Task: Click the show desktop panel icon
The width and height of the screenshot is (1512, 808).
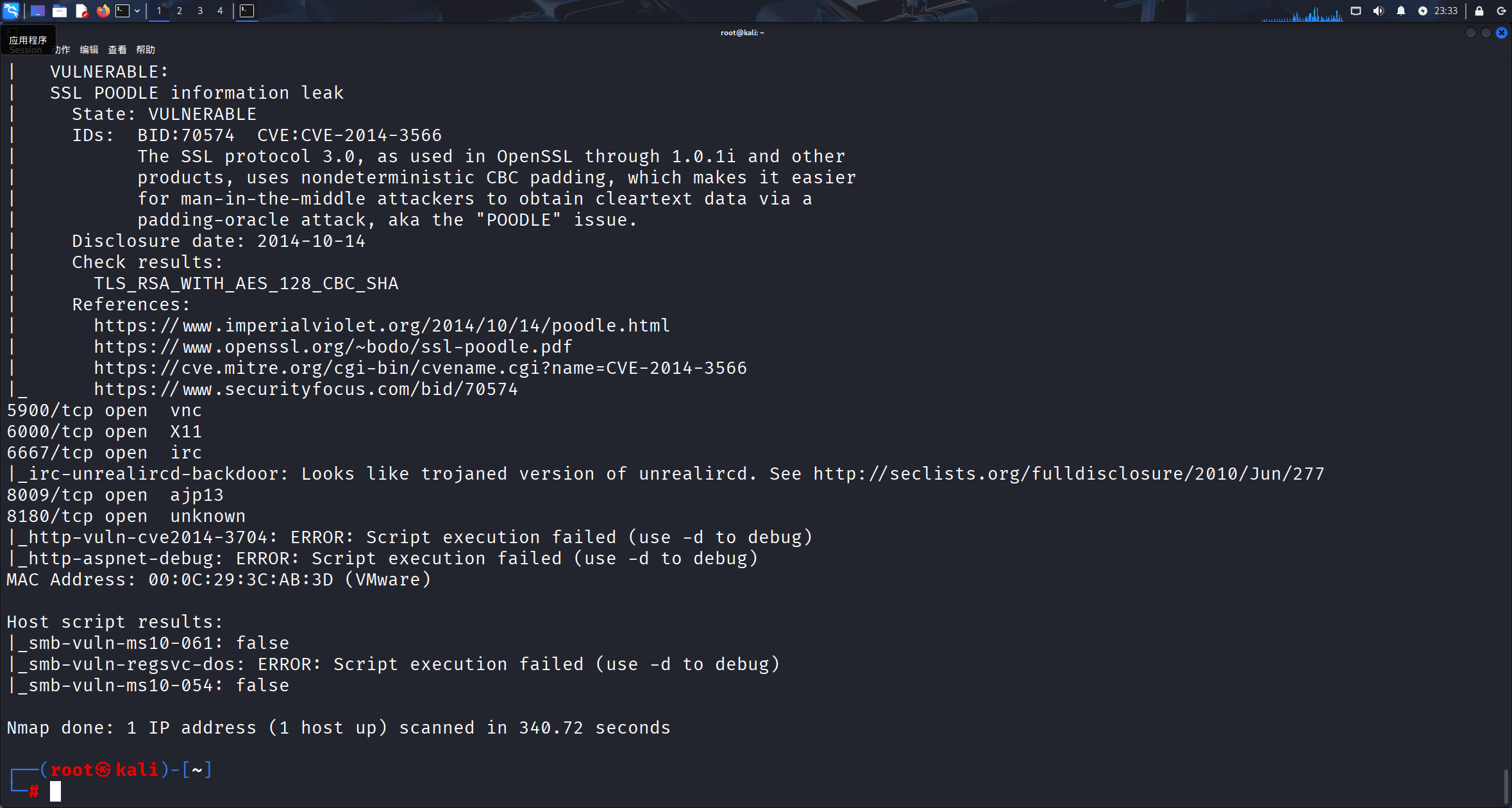Action: click(x=37, y=10)
